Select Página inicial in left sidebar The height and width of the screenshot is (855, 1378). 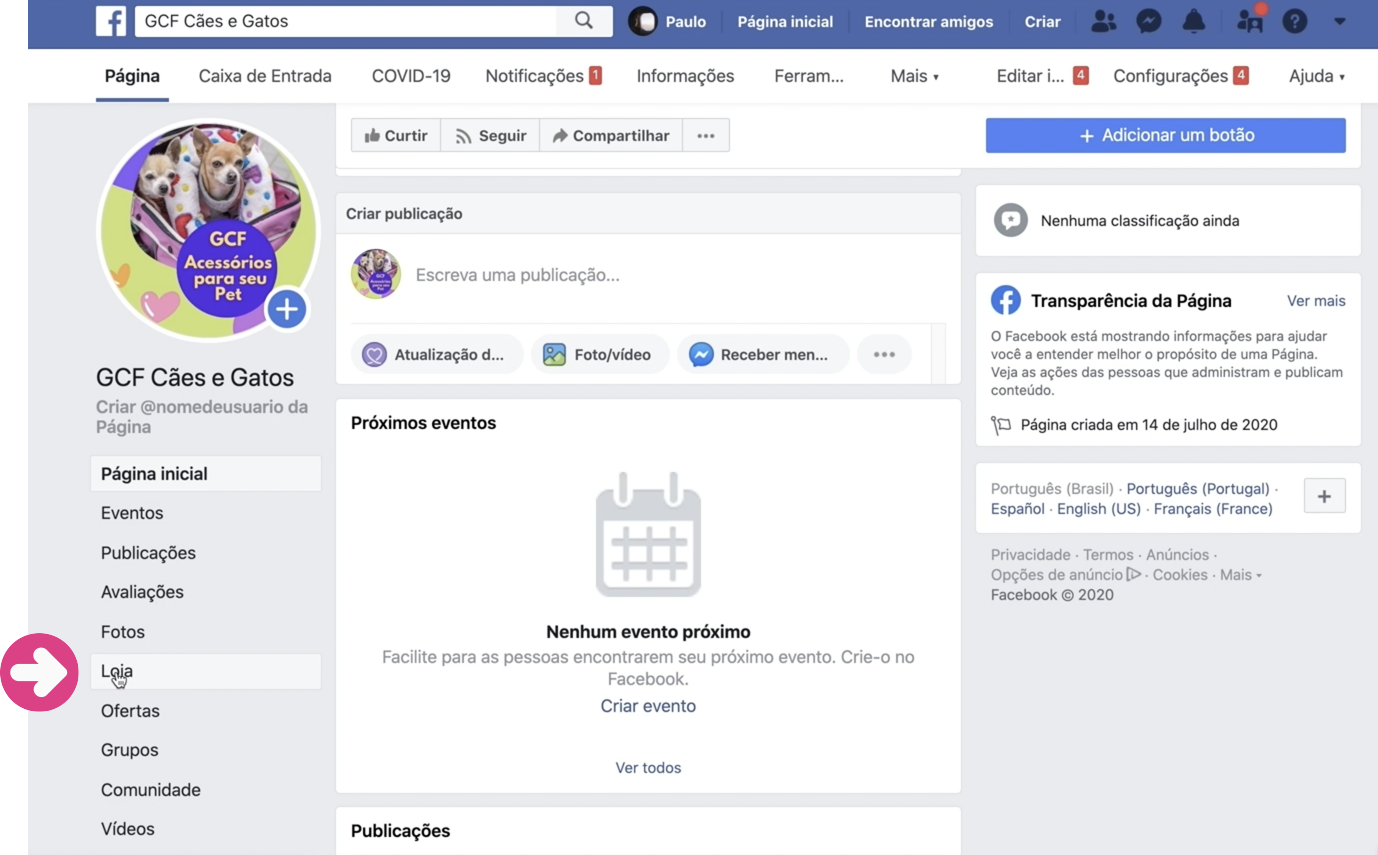pos(206,474)
